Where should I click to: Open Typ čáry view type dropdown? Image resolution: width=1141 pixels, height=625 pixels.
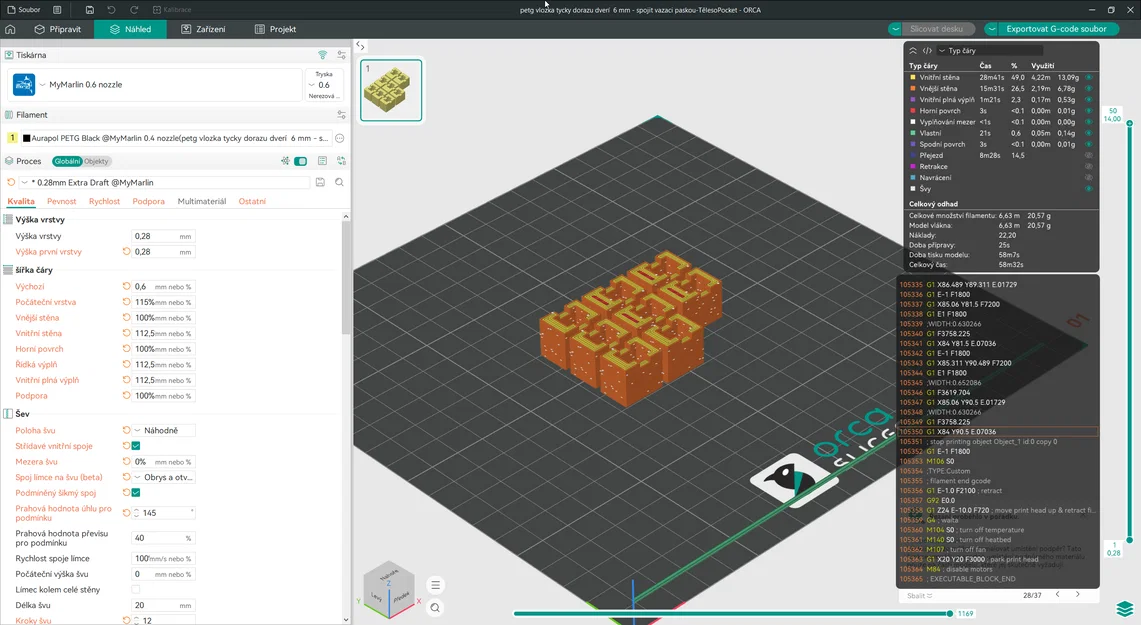[990, 51]
